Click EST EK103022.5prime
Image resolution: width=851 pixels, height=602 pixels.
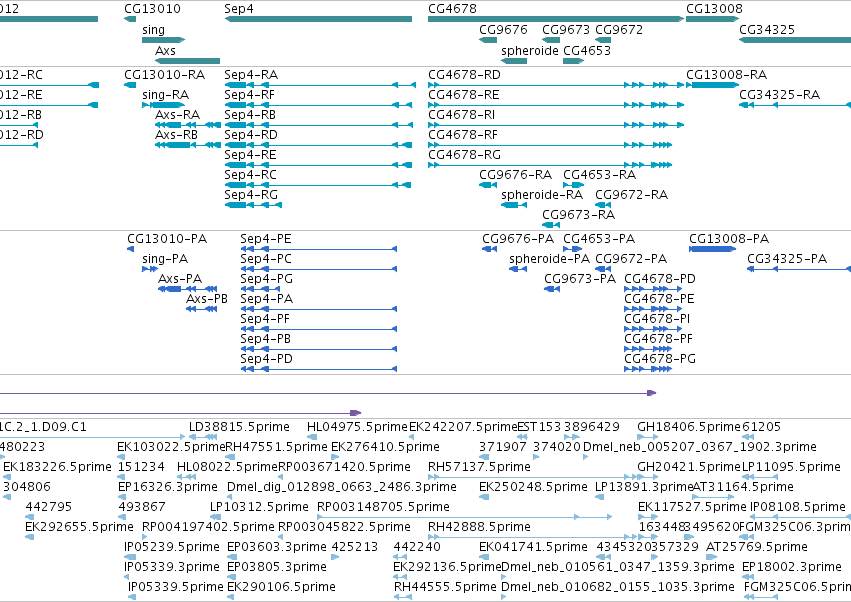pos(122,458)
